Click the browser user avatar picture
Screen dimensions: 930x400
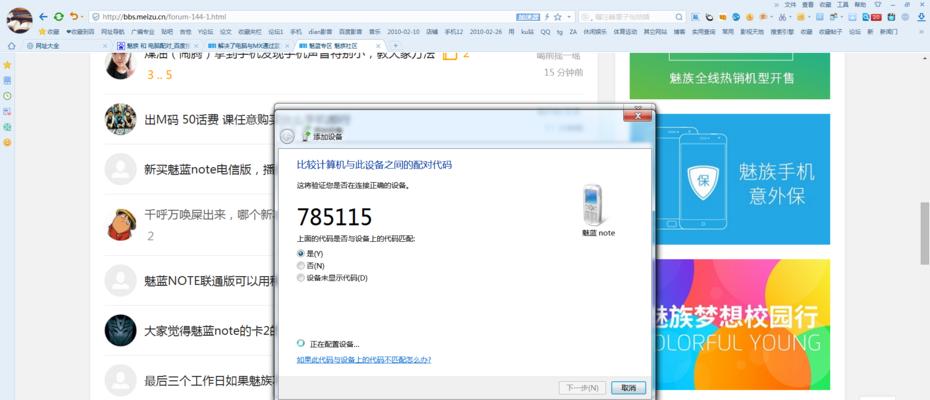(20, 20)
